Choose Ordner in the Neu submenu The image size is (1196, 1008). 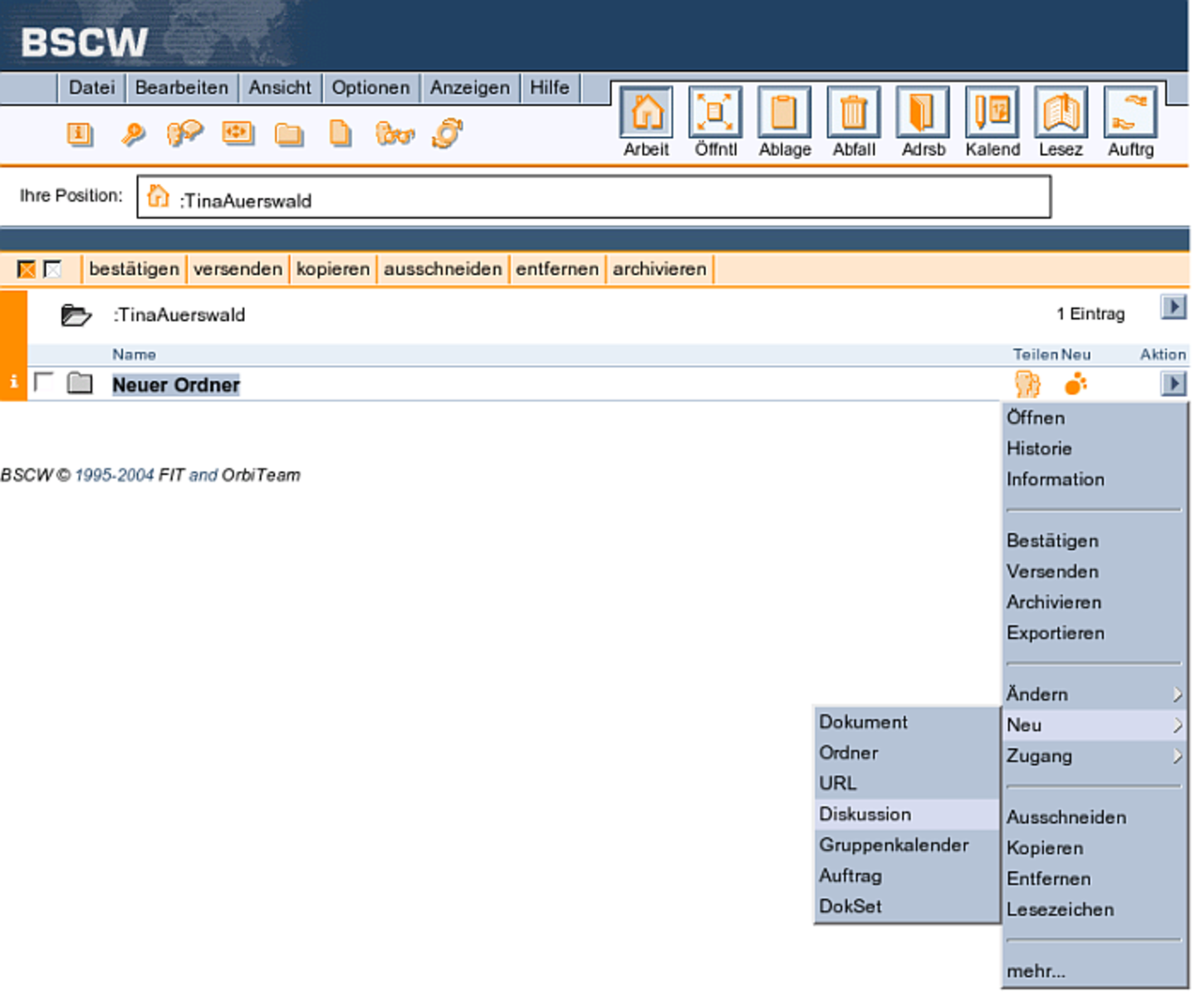[907, 752]
